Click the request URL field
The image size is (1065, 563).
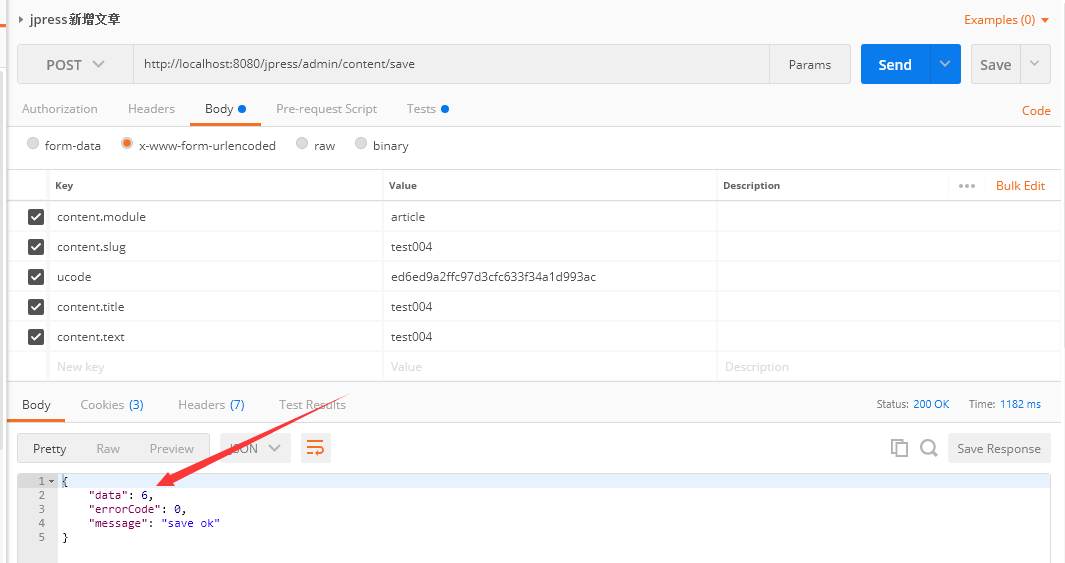(451, 64)
